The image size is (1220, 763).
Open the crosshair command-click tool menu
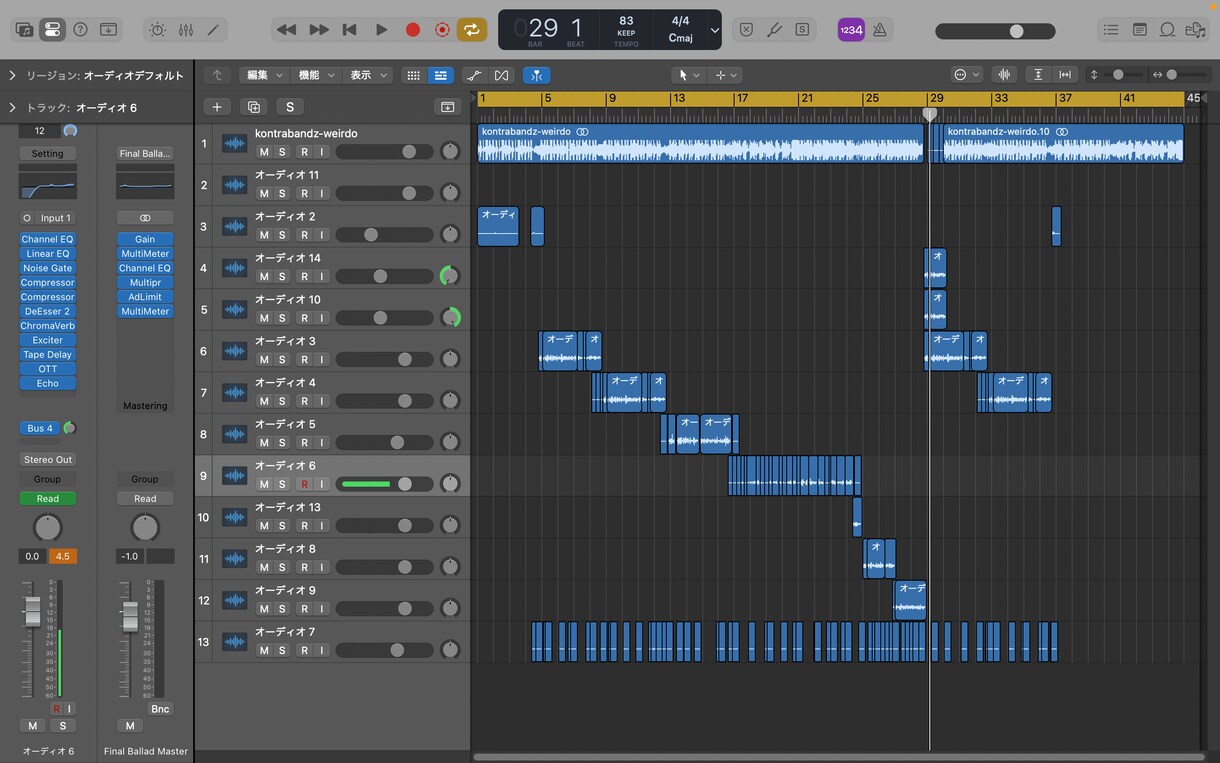coord(725,75)
